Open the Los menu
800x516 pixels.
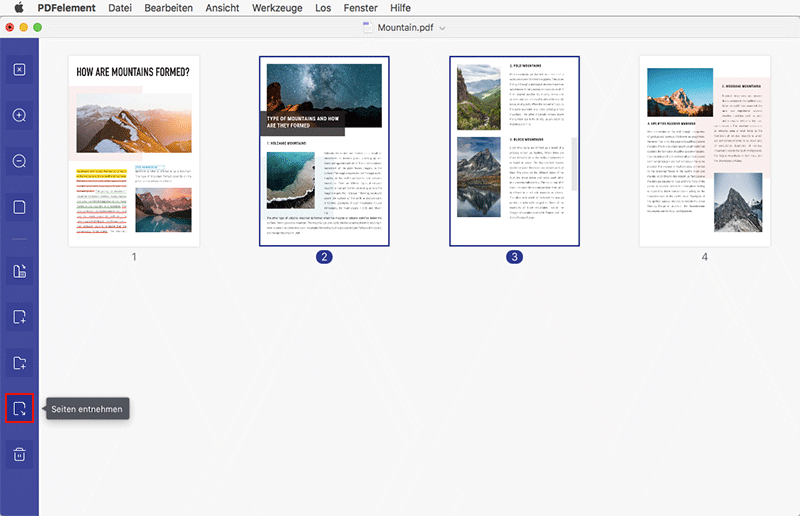[323, 8]
